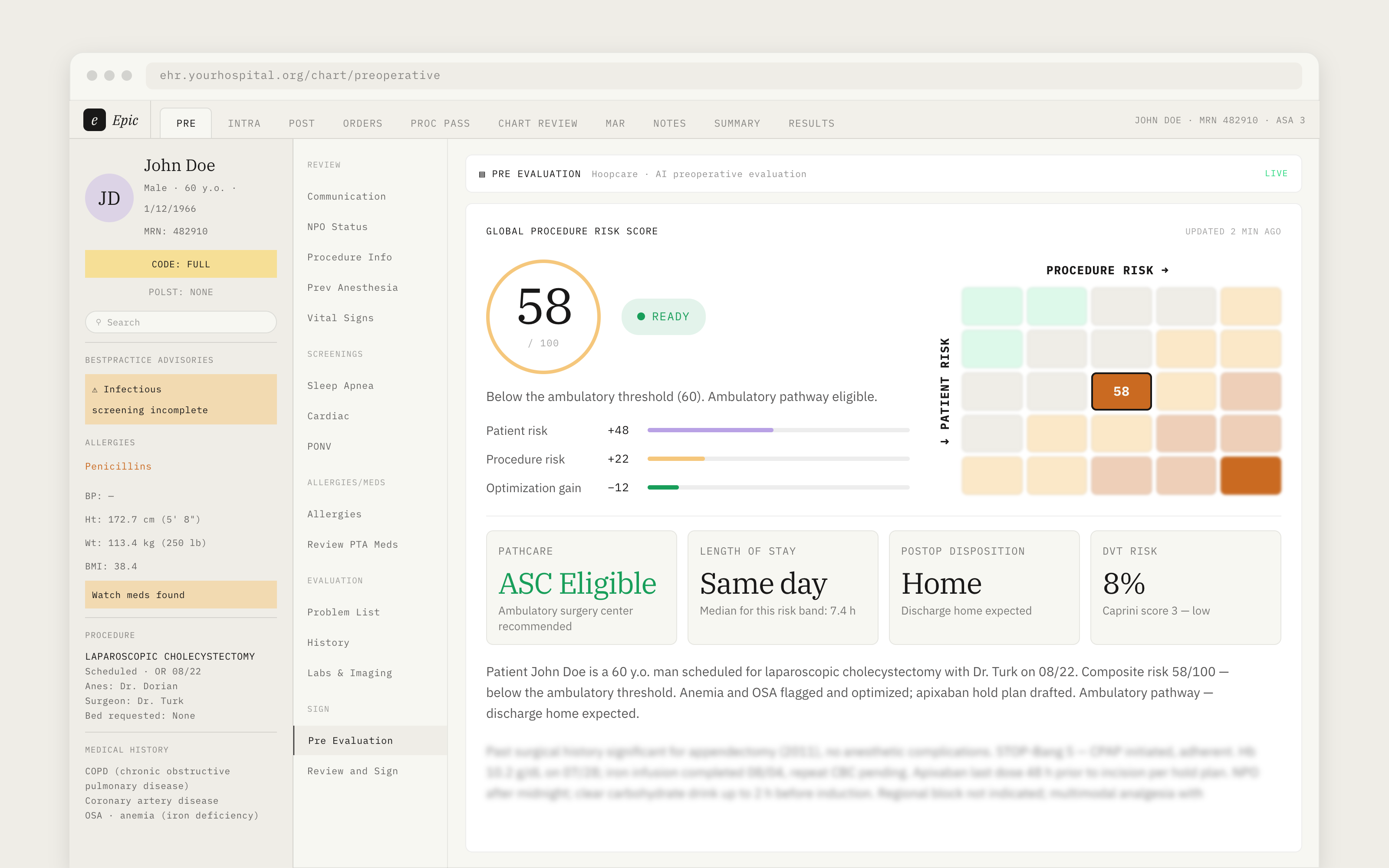Open Vital Signs section

[x=340, y=318]
